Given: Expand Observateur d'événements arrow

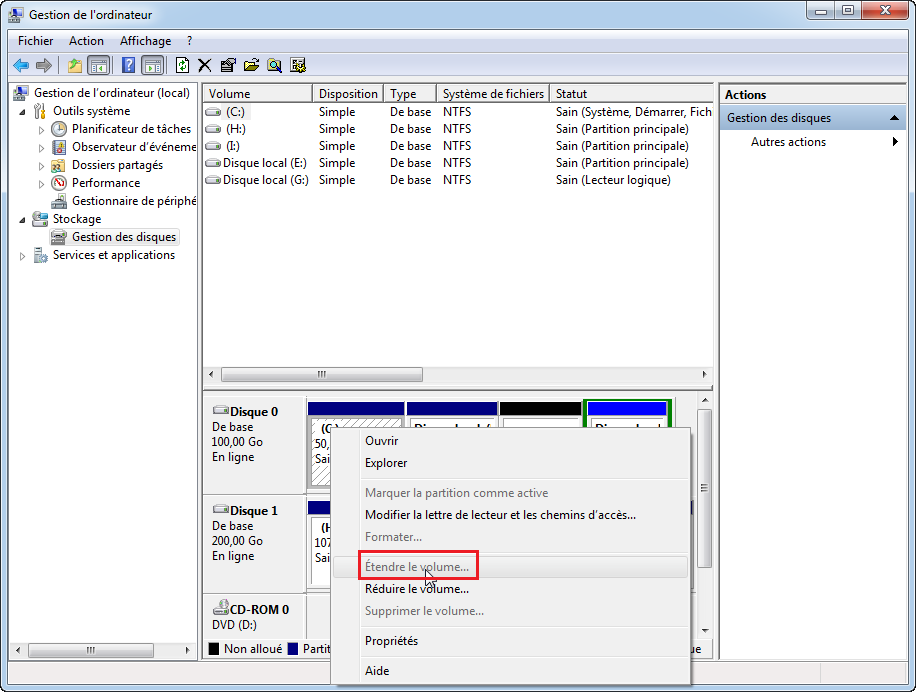Looking at the screenshot, I should (x=41, y=148).
